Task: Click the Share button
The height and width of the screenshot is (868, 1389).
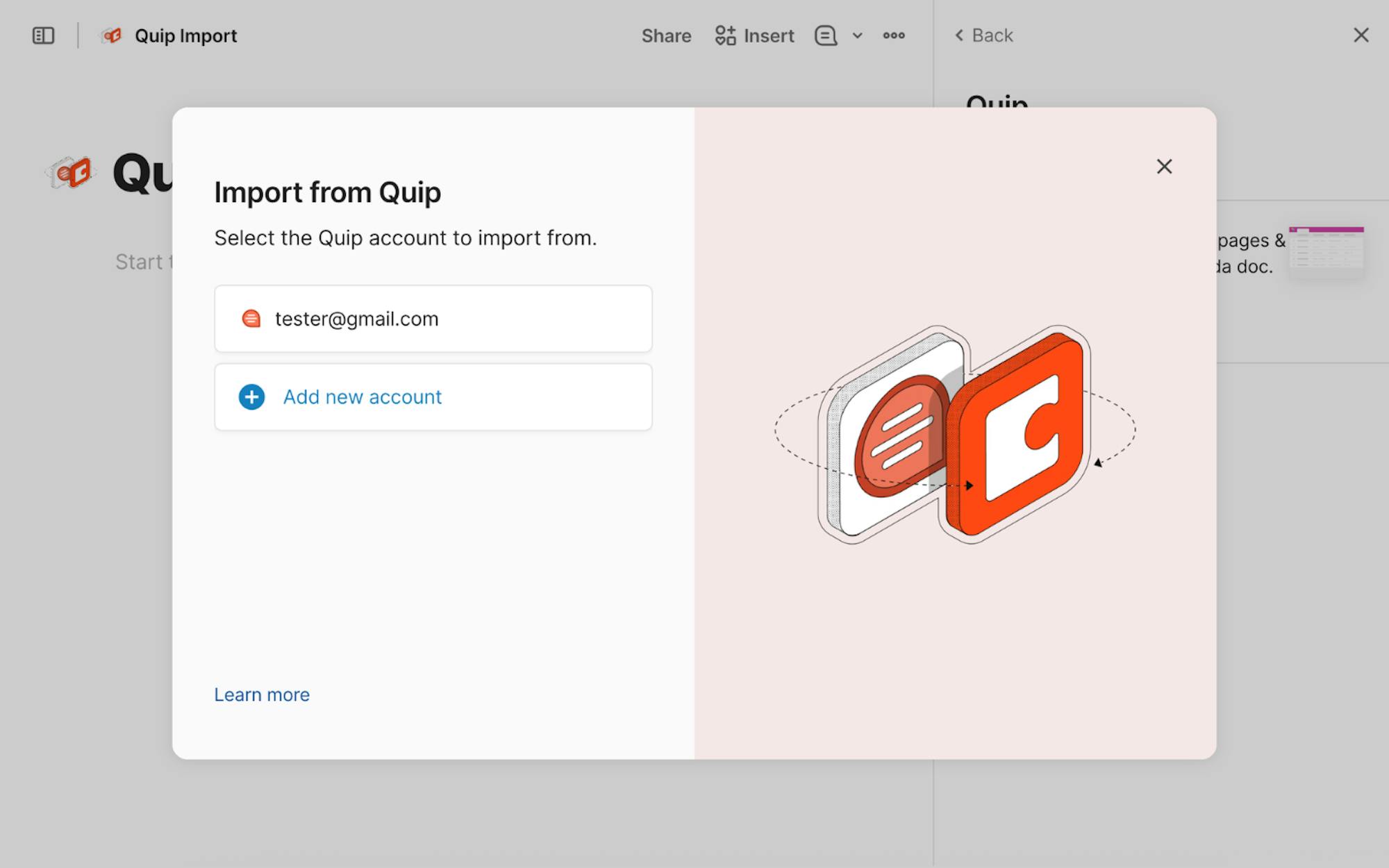Action: click(x=666, y=35)
